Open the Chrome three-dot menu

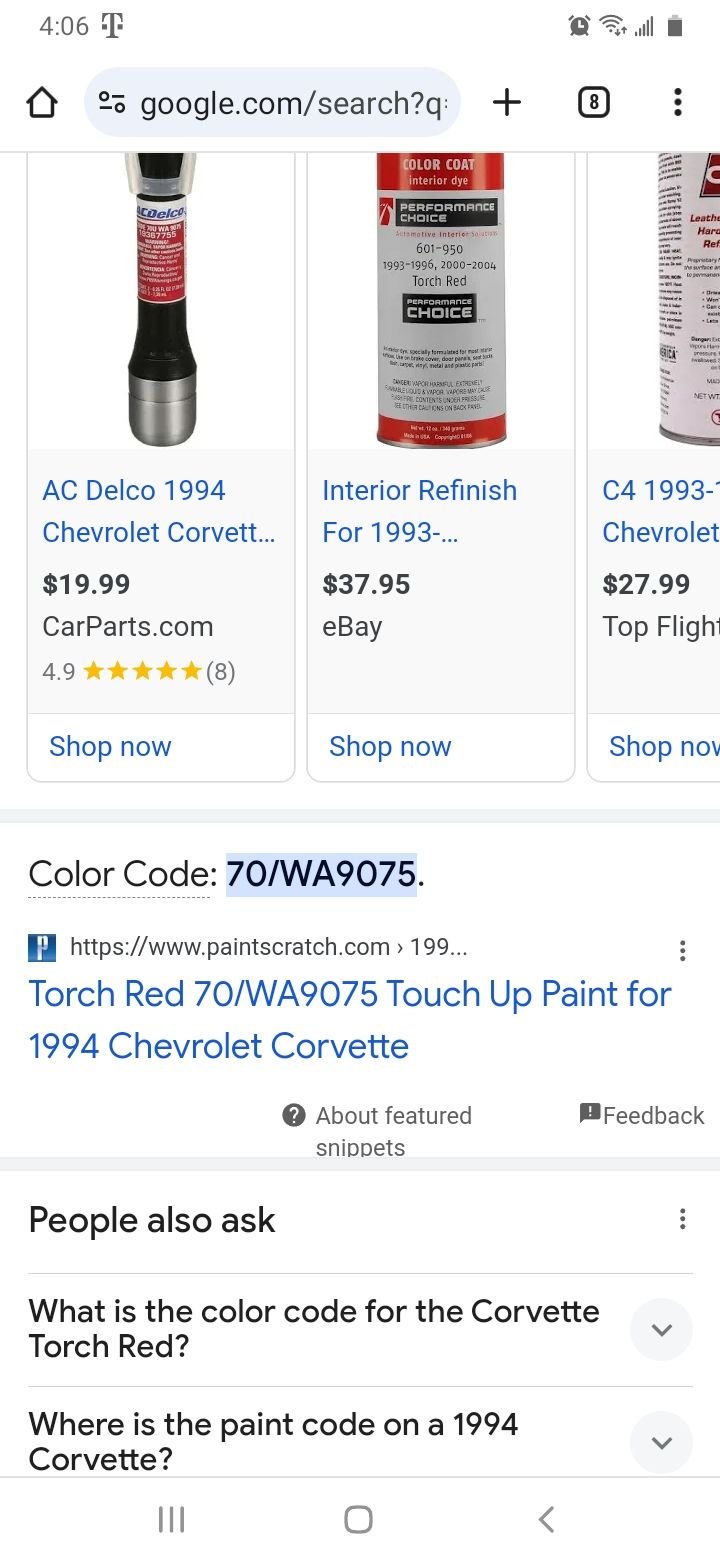[677, 101]
